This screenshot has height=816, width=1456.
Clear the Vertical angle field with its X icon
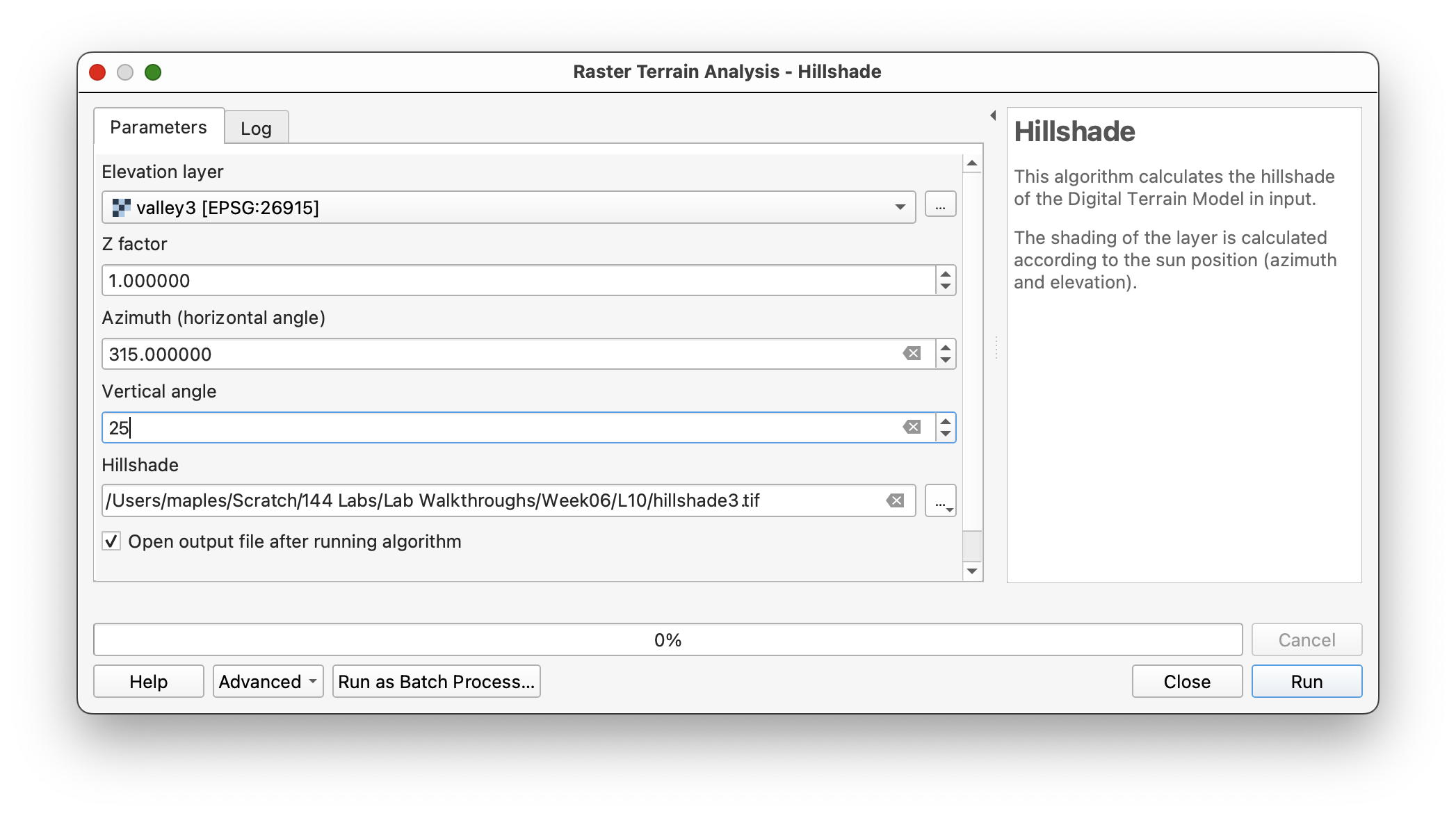(x=912, y=427)
